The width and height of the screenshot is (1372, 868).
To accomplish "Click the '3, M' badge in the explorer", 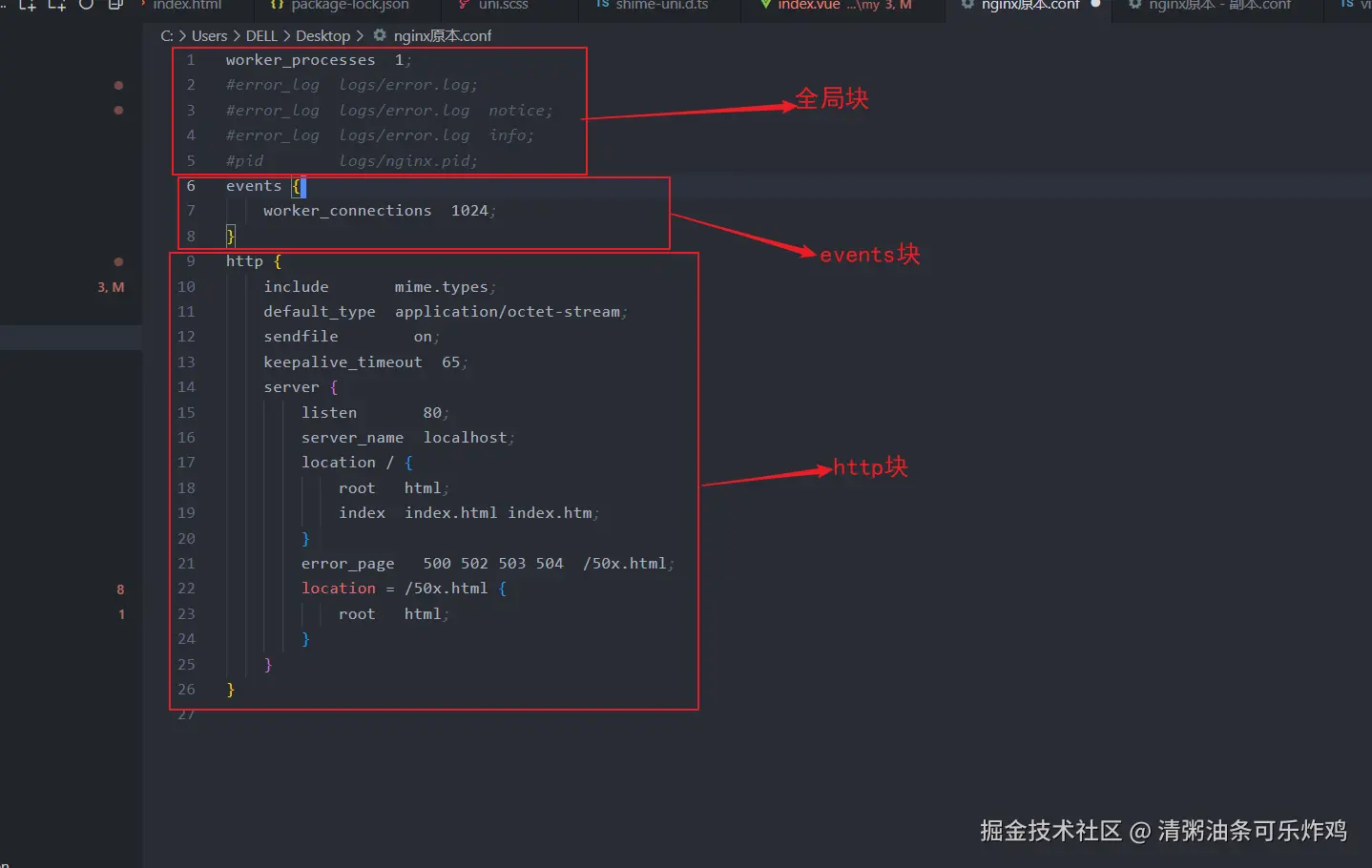I will [x=111, y=287].
